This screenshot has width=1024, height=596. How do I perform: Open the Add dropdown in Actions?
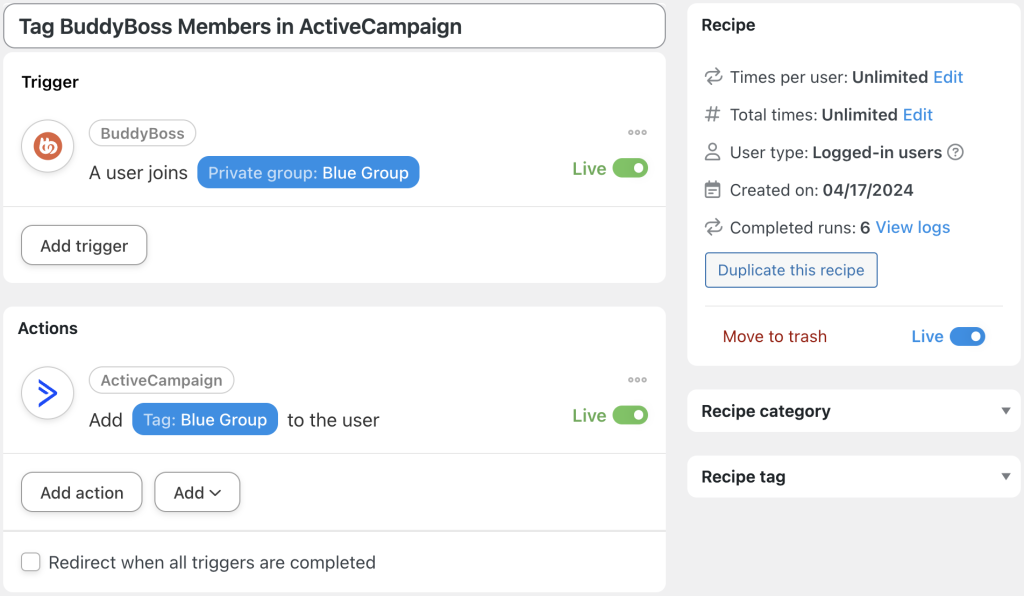click(x=197, y=492)
